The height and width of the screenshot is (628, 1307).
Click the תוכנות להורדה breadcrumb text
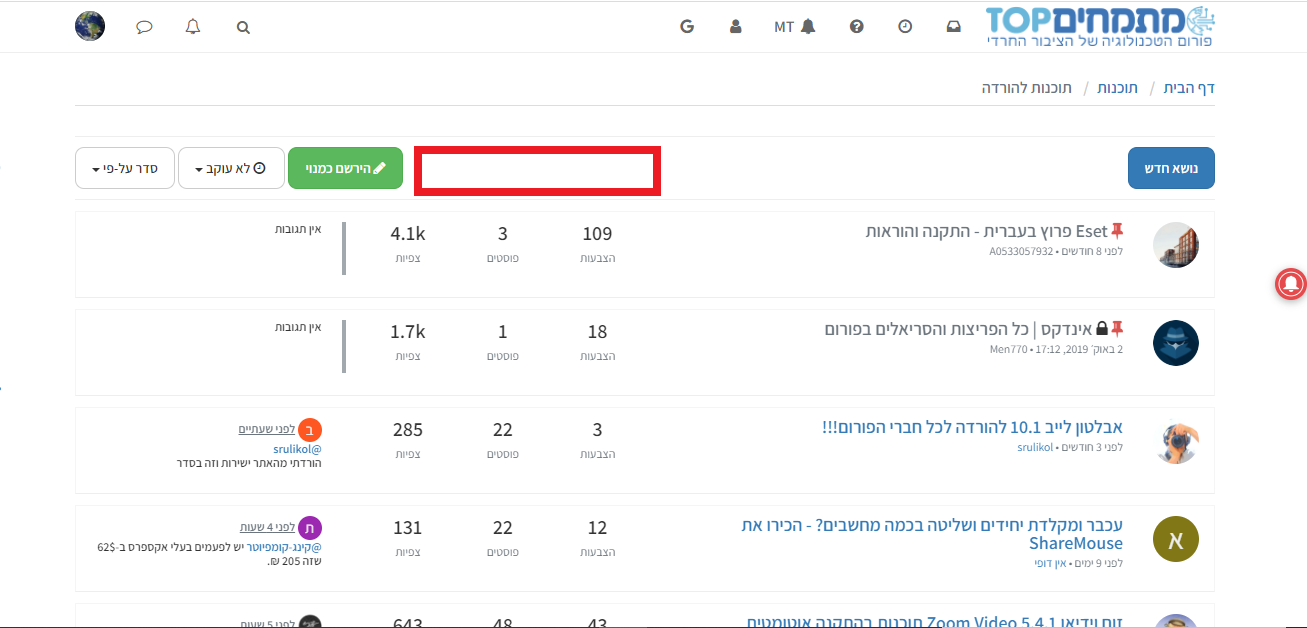[x=1026, y=88]
